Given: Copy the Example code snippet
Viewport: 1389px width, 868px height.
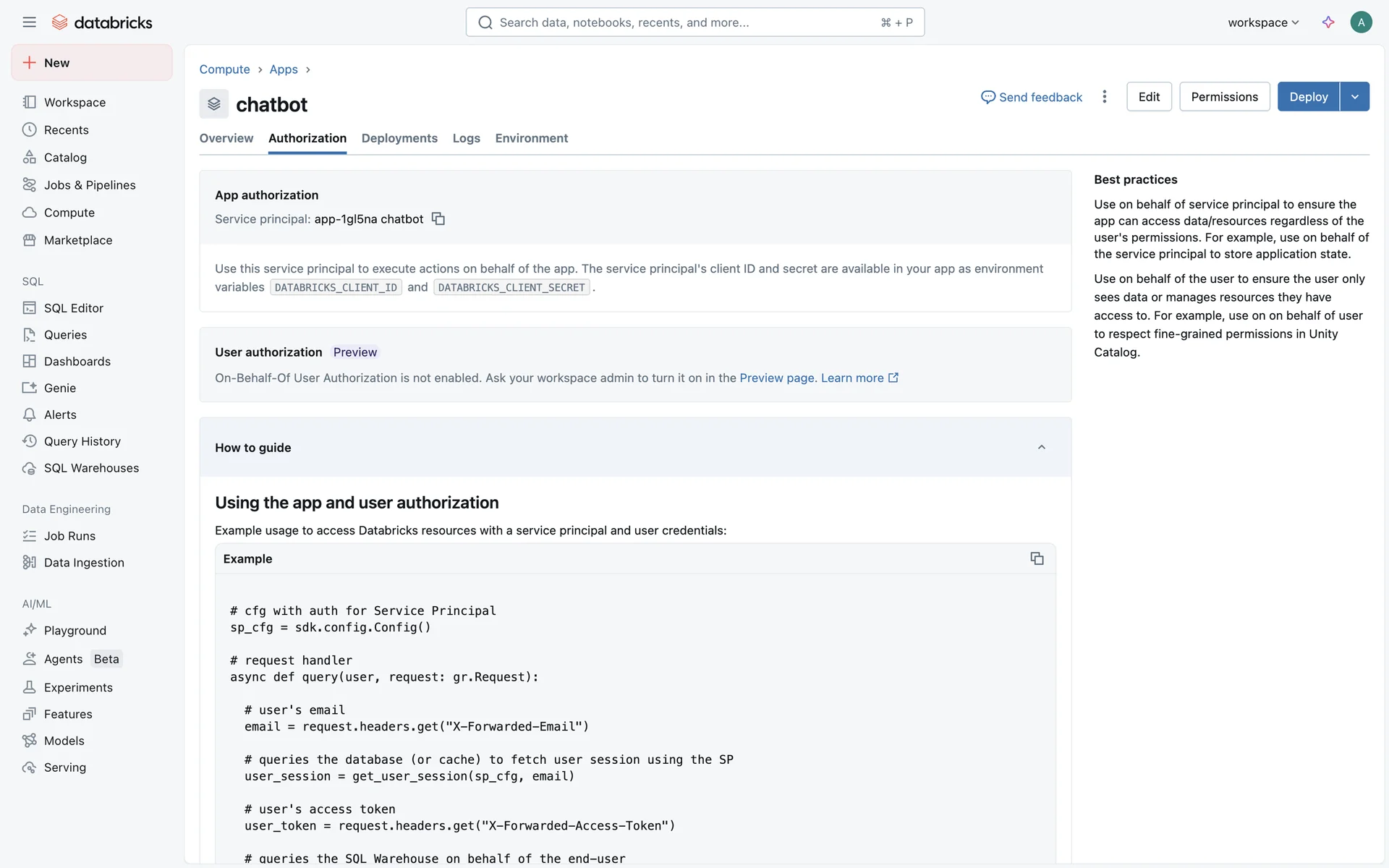Looking at the screenshot, I should pos(1036,558).
